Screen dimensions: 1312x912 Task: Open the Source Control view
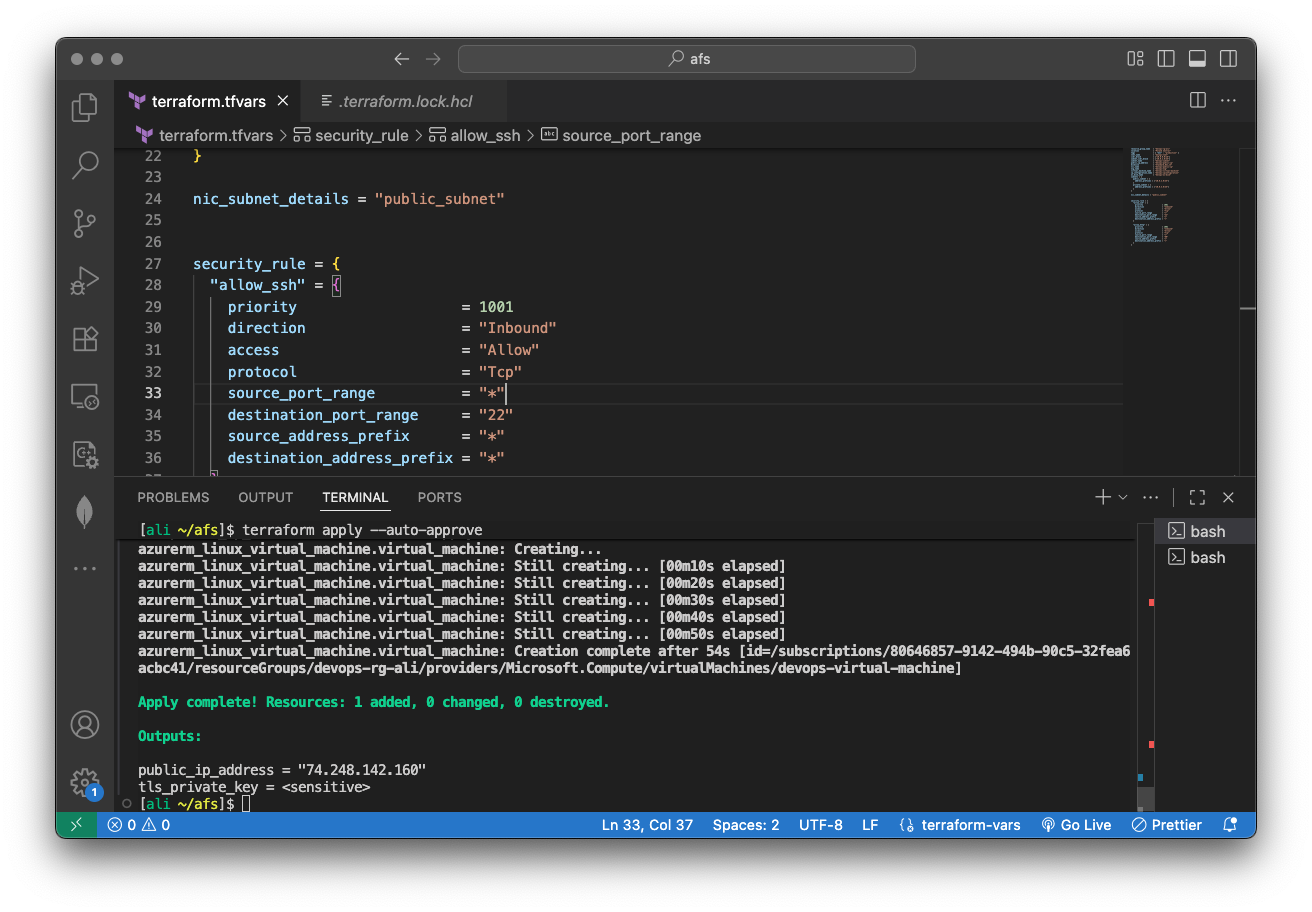(85, 223)
